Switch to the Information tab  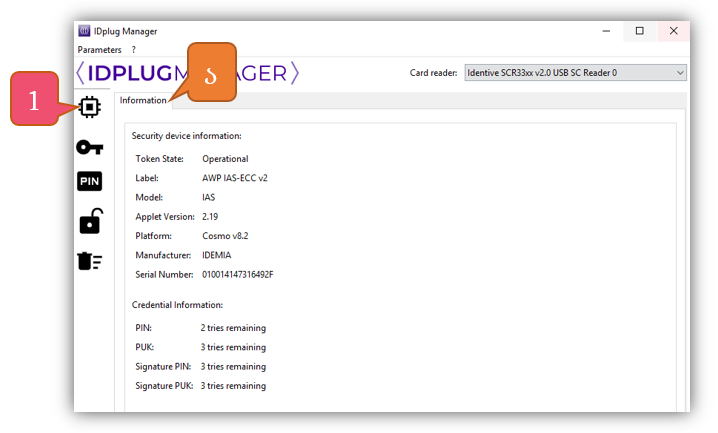click(143, 100)
